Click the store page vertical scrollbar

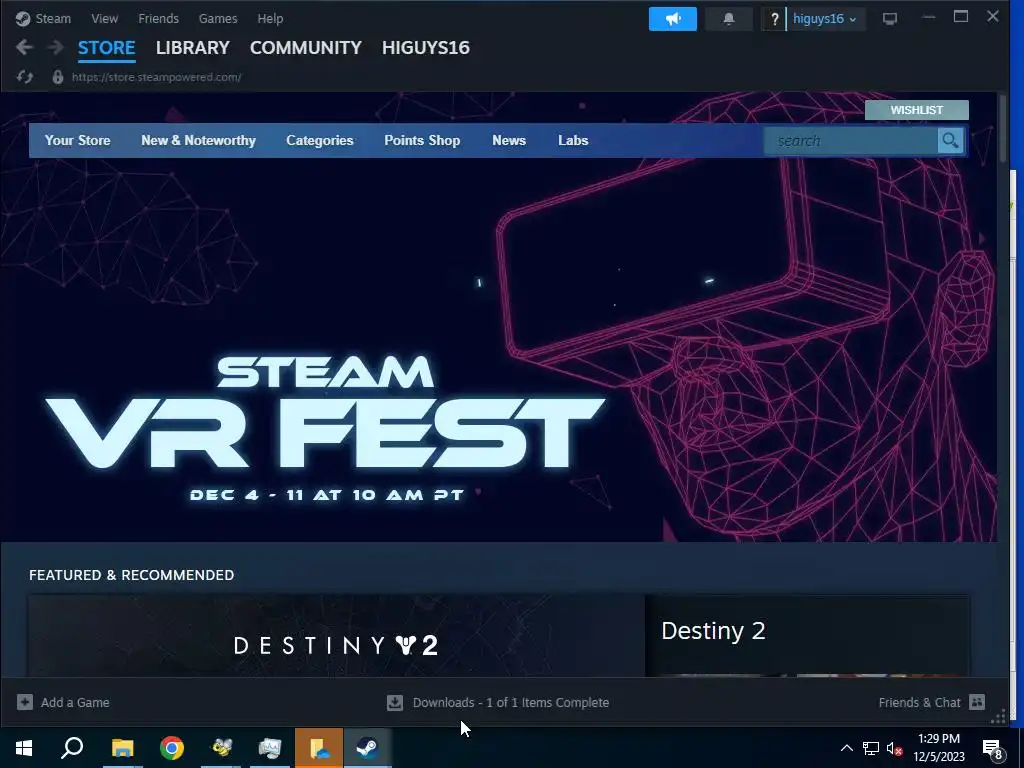point(1003,129)
